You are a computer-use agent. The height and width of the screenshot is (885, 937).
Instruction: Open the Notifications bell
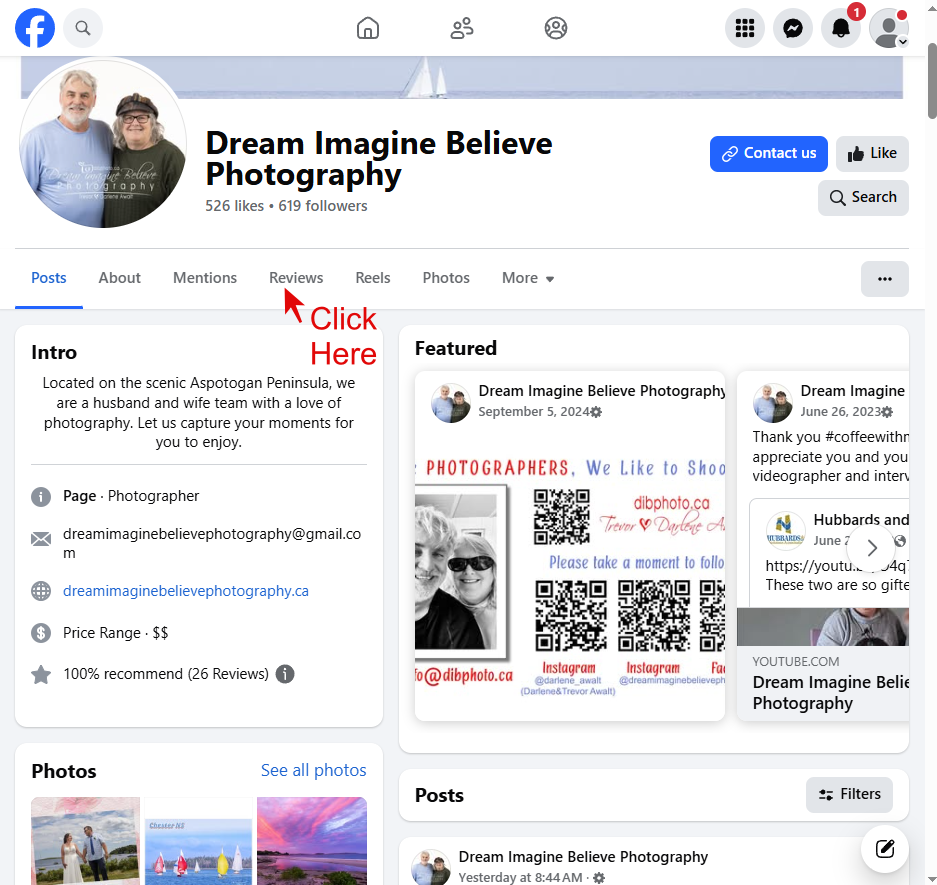[x=841, y=28]
